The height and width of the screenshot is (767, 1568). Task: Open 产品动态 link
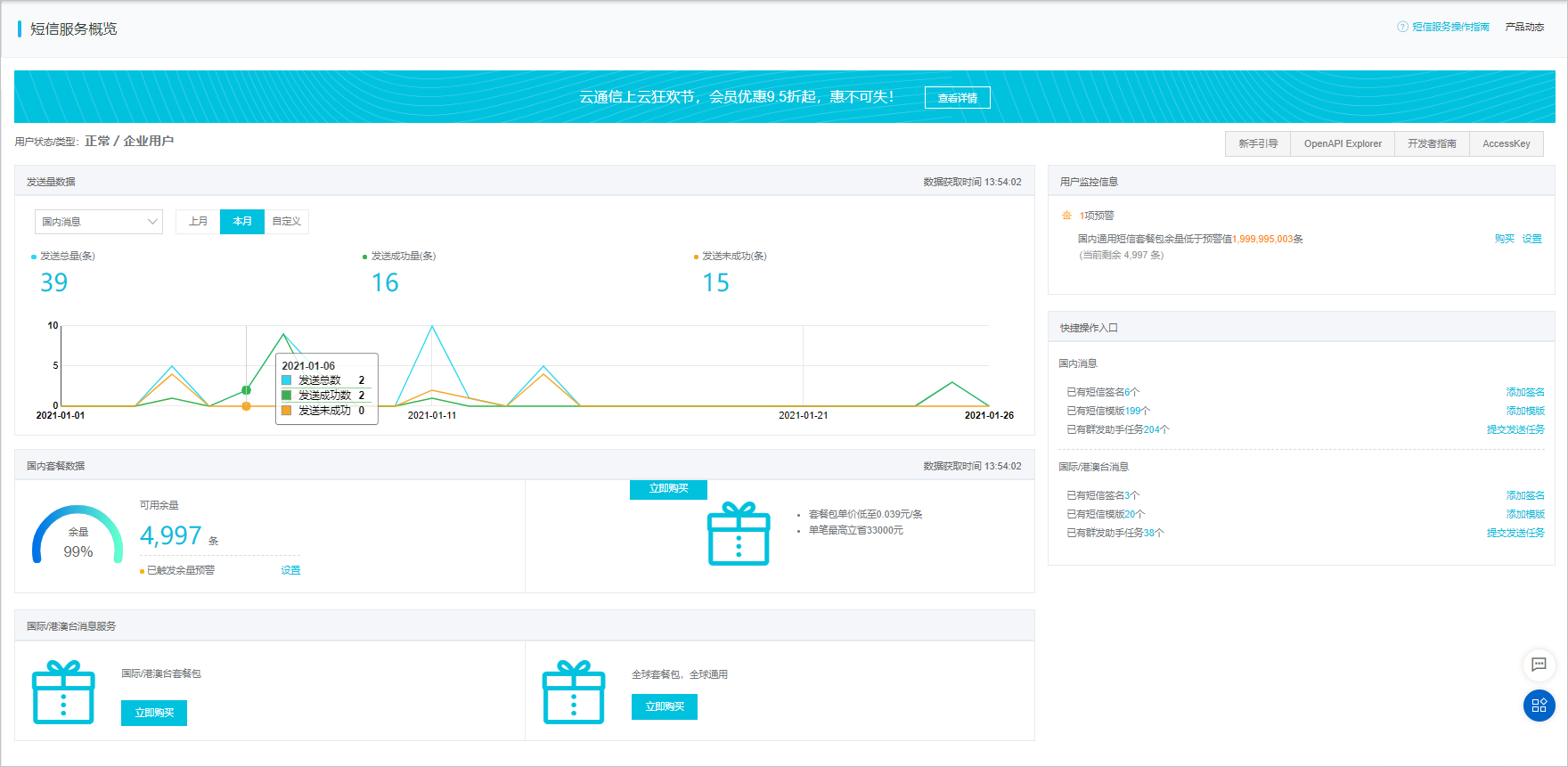(1524, 27)
